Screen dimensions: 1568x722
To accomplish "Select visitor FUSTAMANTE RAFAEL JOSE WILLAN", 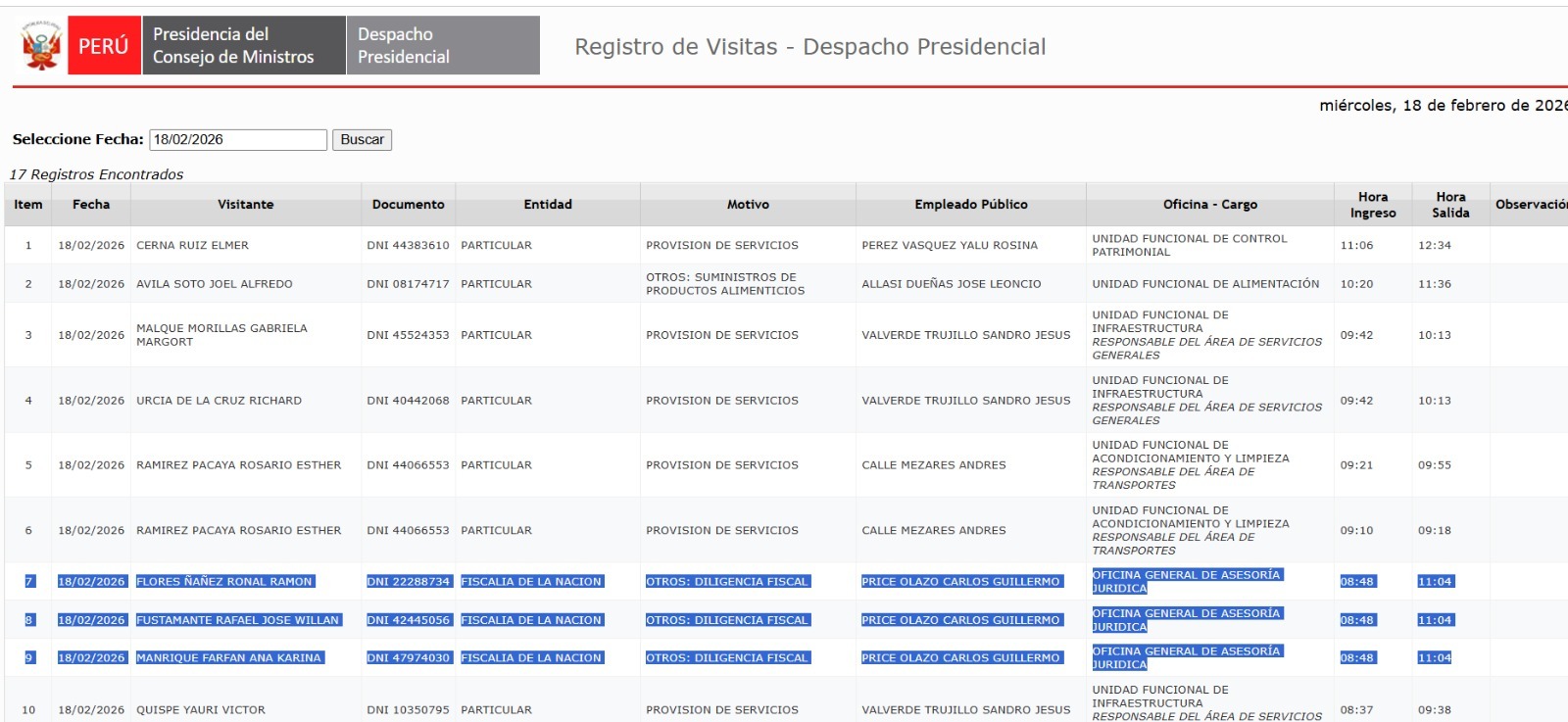I will coord(237,620).
